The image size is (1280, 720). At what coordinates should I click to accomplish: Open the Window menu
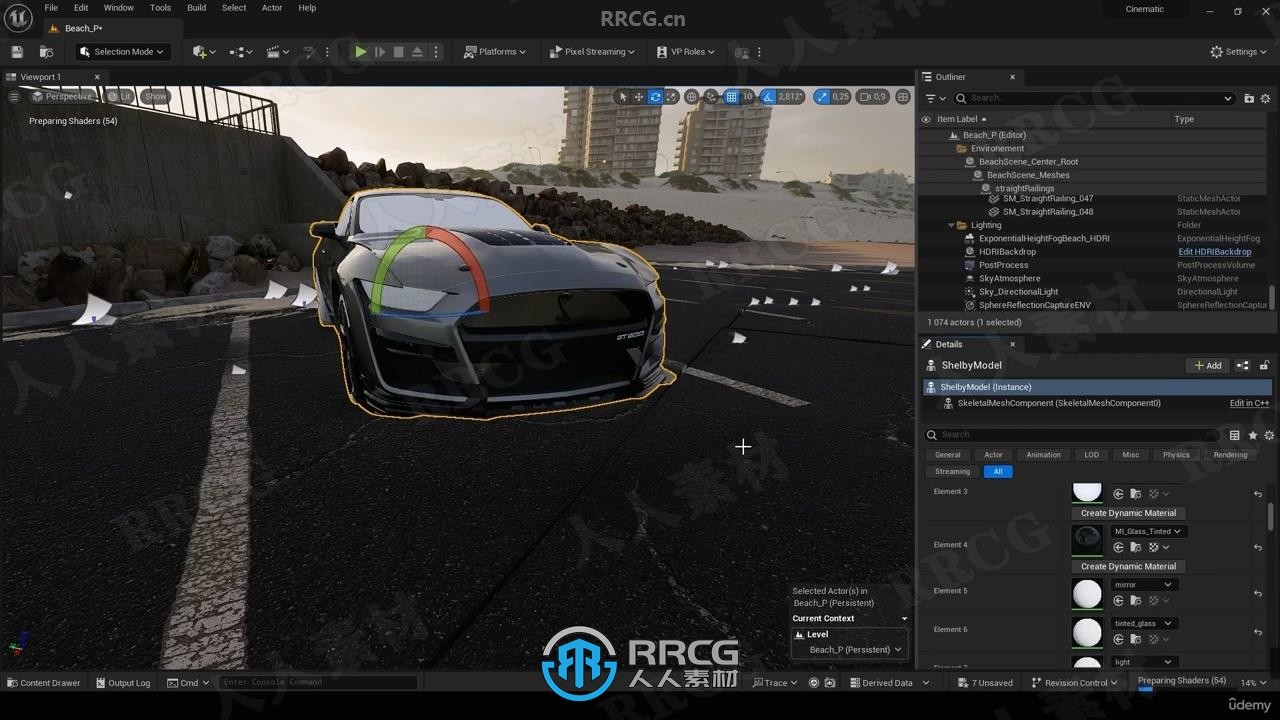pos(118,8)
